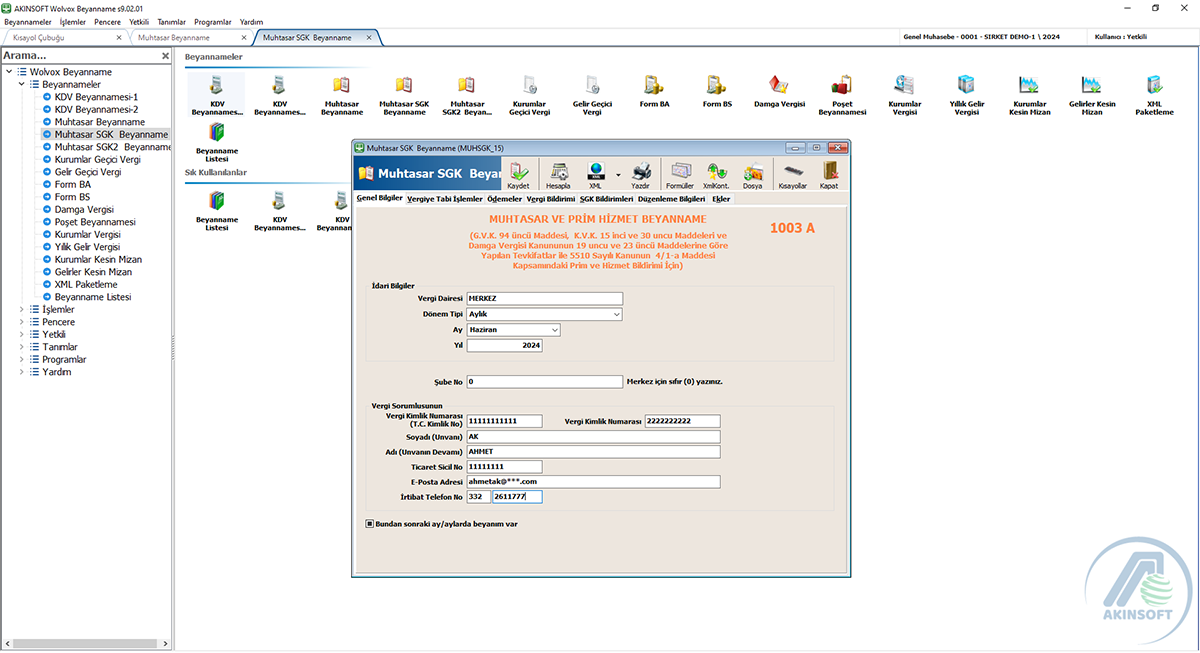1200x653 pixels.
Task: Click the XmlKont. check icon
Action: point(716,174)
